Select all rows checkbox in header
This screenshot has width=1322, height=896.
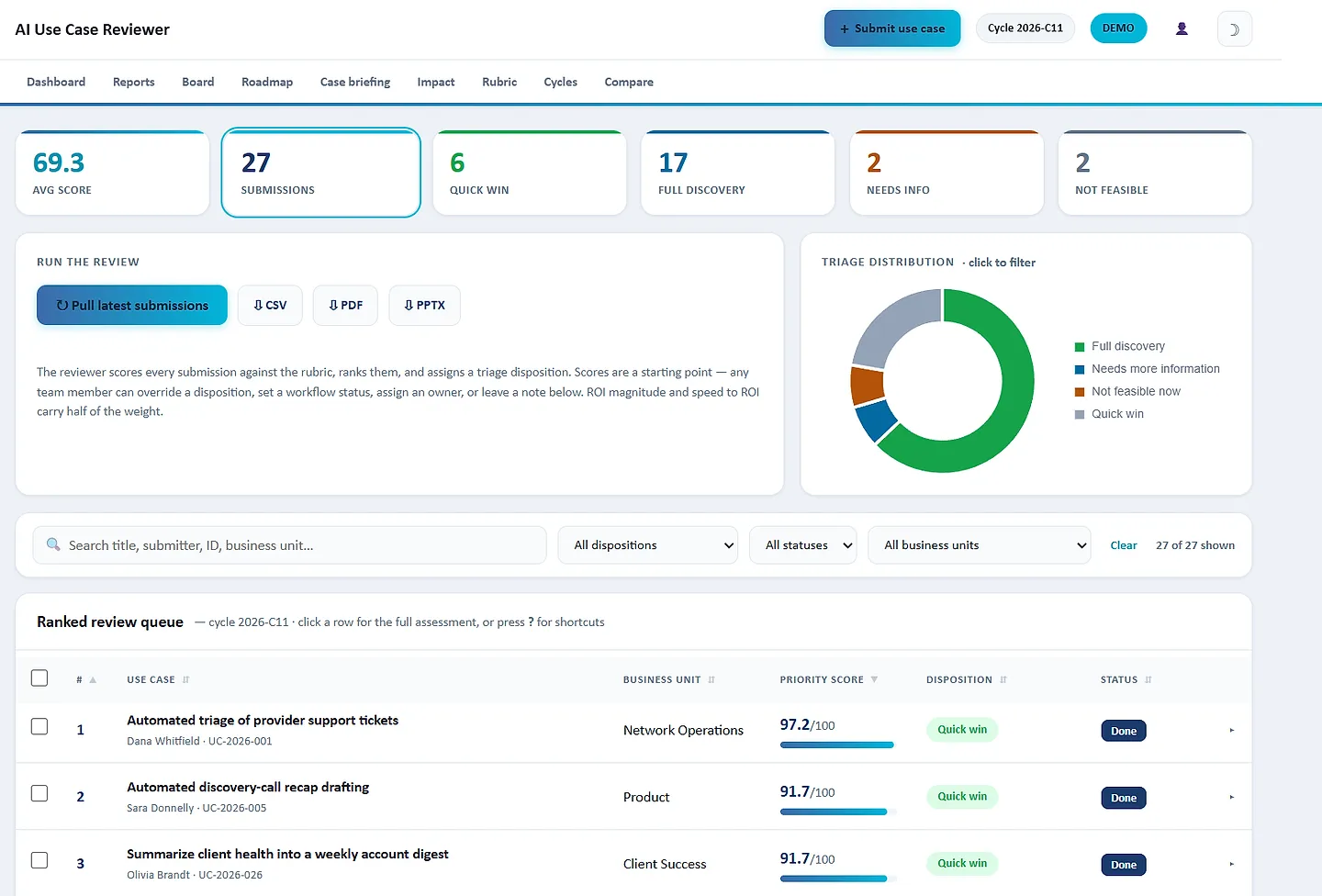39,678
